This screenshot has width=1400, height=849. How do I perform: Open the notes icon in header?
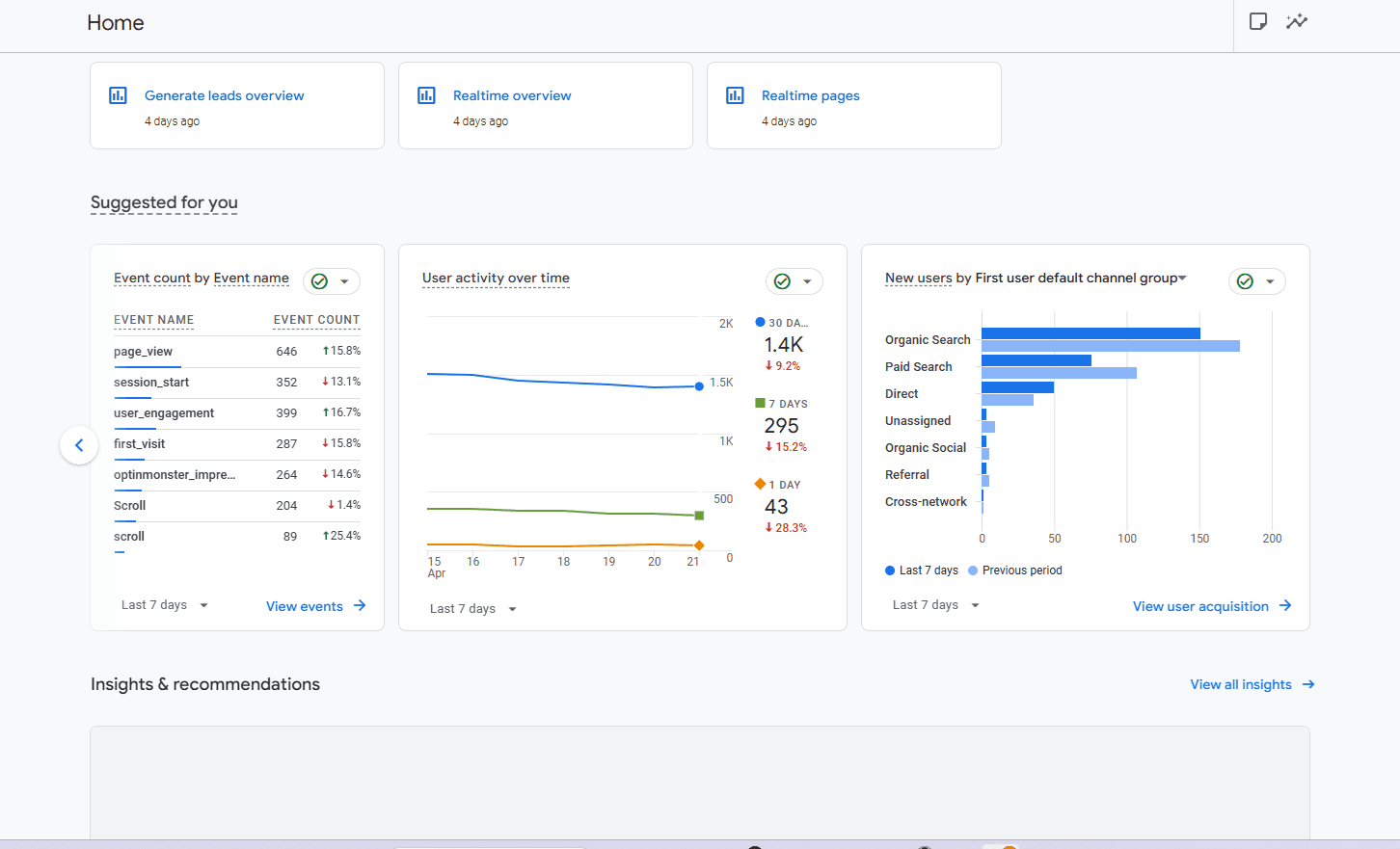[x=1257, y=21]
